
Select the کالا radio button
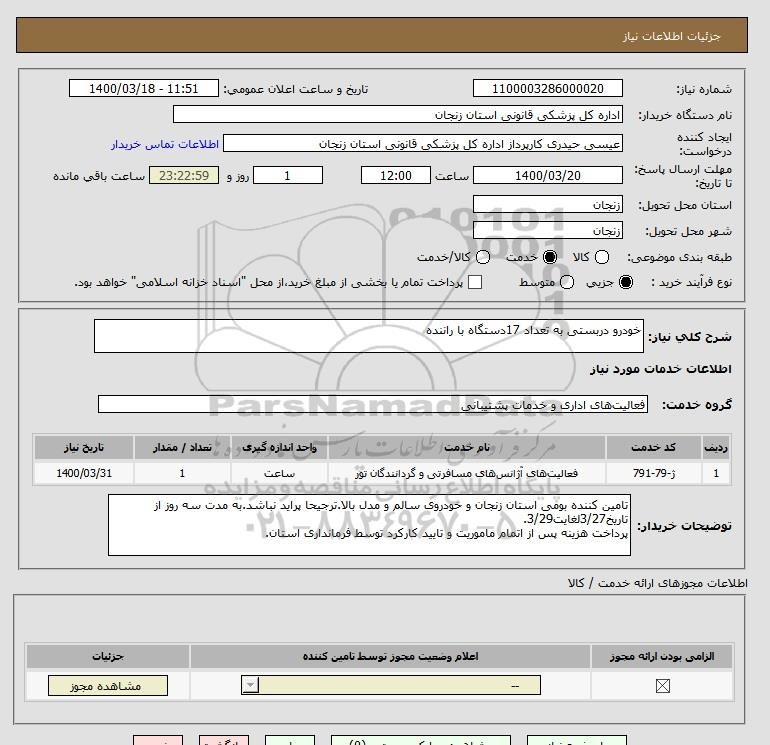click(602, 257)
